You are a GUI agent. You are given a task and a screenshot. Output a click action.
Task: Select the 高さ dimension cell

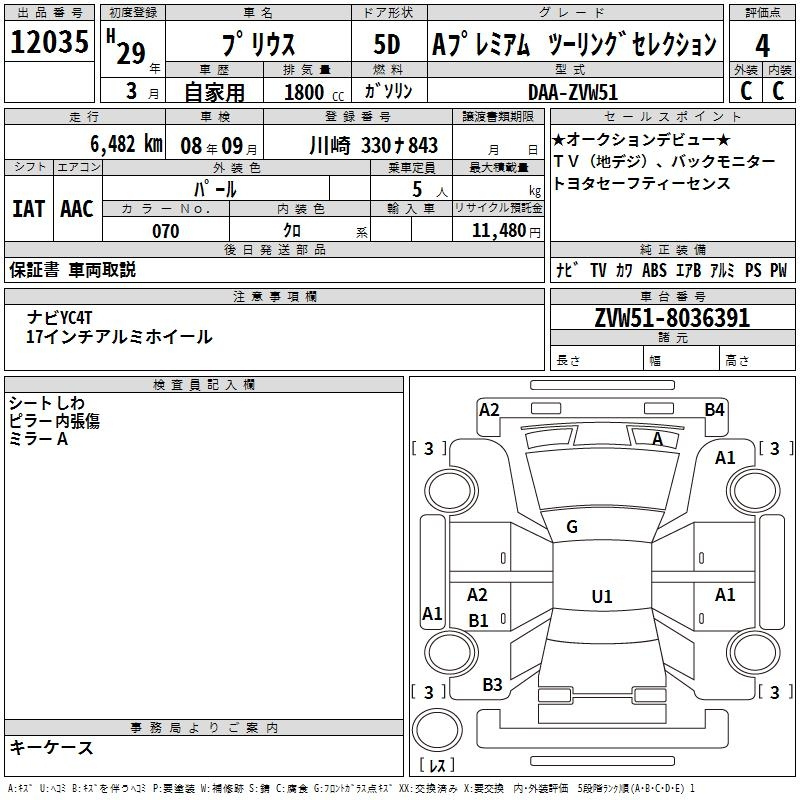point(757,359)
